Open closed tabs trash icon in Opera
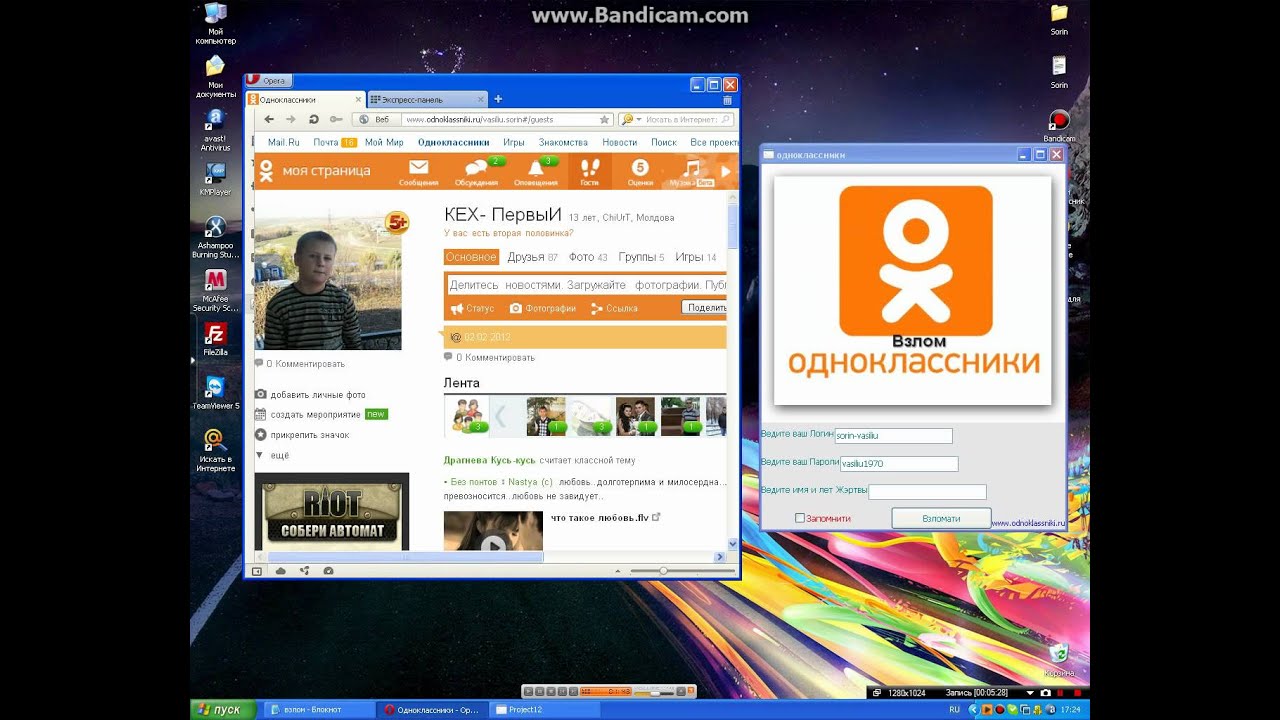 (727, 100)
